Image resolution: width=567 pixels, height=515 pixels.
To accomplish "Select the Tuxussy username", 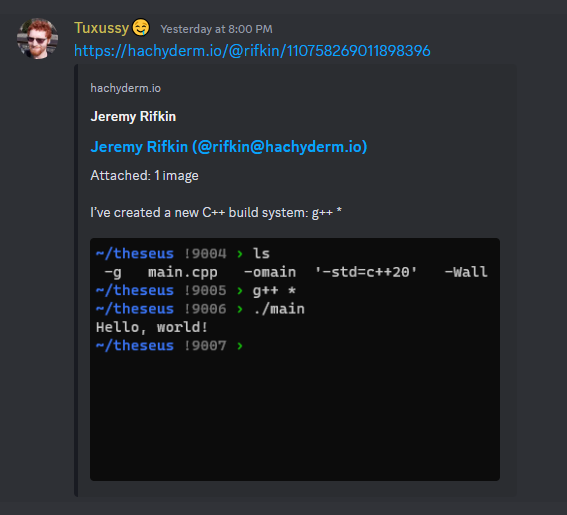I will point(101,28).
